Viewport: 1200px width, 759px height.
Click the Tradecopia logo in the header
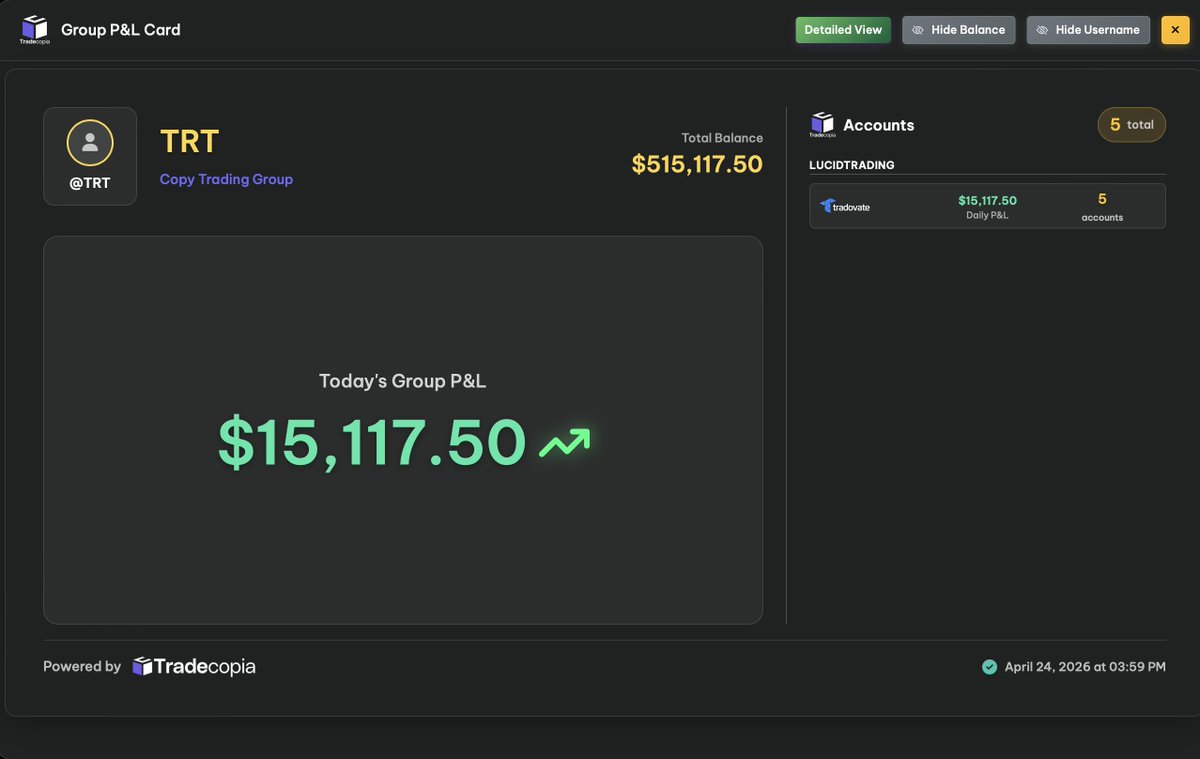35,30
